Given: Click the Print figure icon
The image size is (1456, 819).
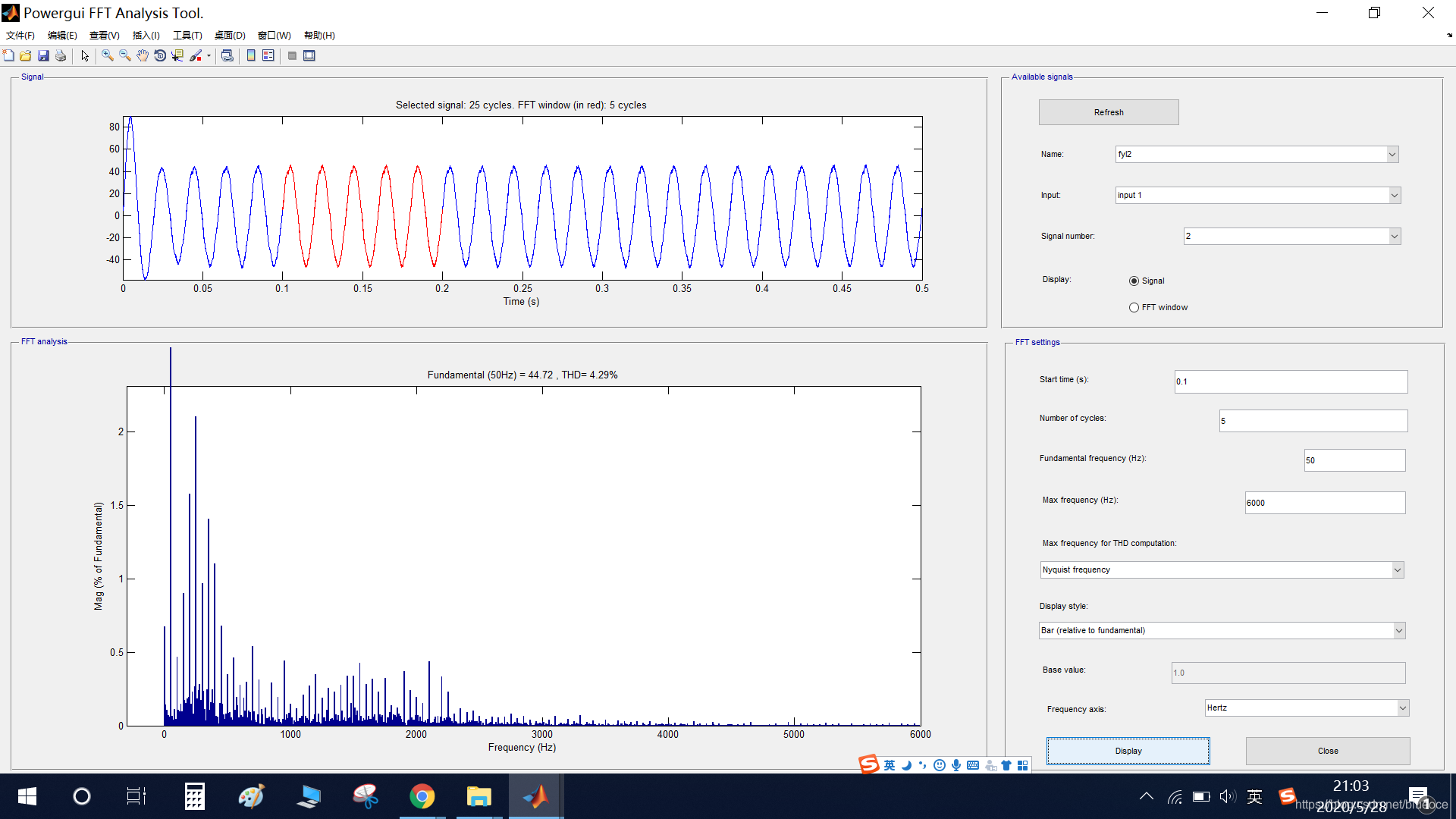Looking at the screenshot, I should point(61,55).
